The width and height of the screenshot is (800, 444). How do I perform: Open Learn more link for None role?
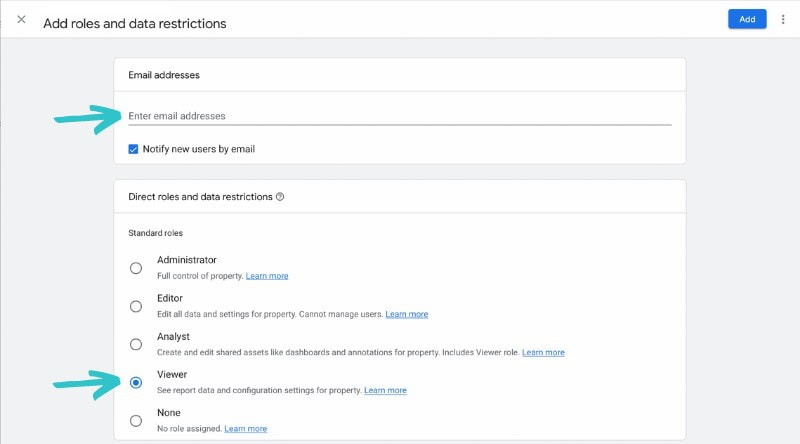coord(245,428)
